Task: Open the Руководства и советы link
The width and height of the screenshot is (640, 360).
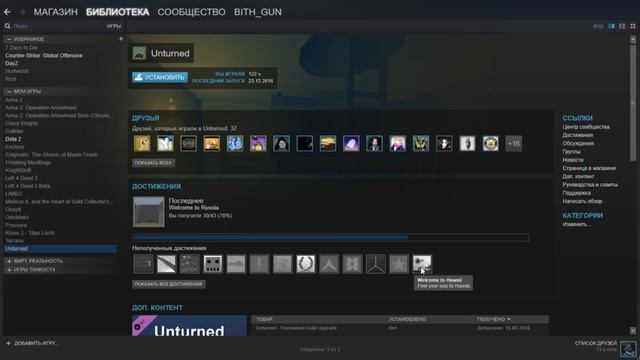Action: coord(590,184)
